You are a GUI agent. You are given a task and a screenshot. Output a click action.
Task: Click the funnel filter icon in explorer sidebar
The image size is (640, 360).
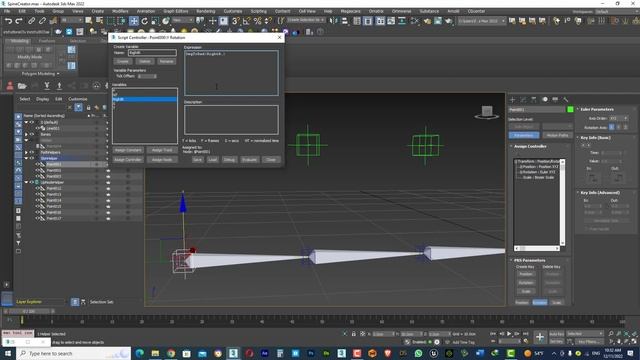click(18, 243)
